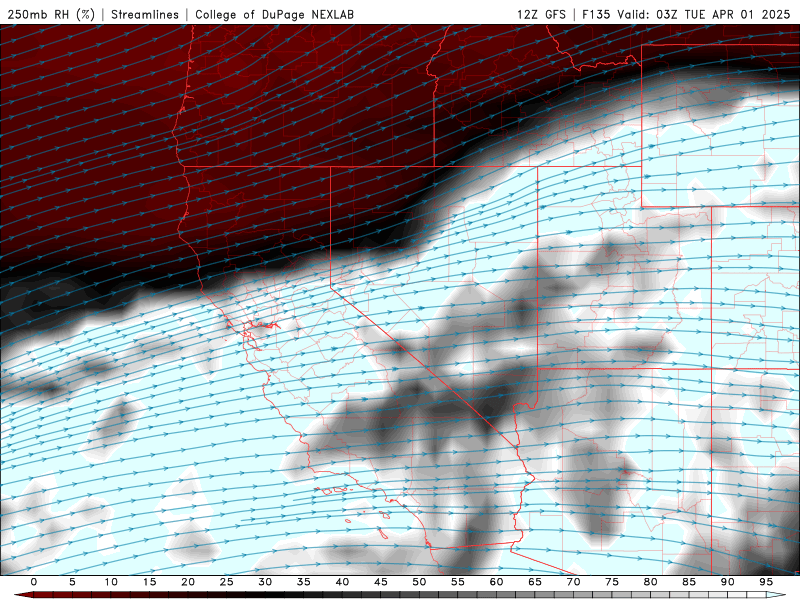Click "College of DuPage NEXLAB" text

(x=274, y=14)
